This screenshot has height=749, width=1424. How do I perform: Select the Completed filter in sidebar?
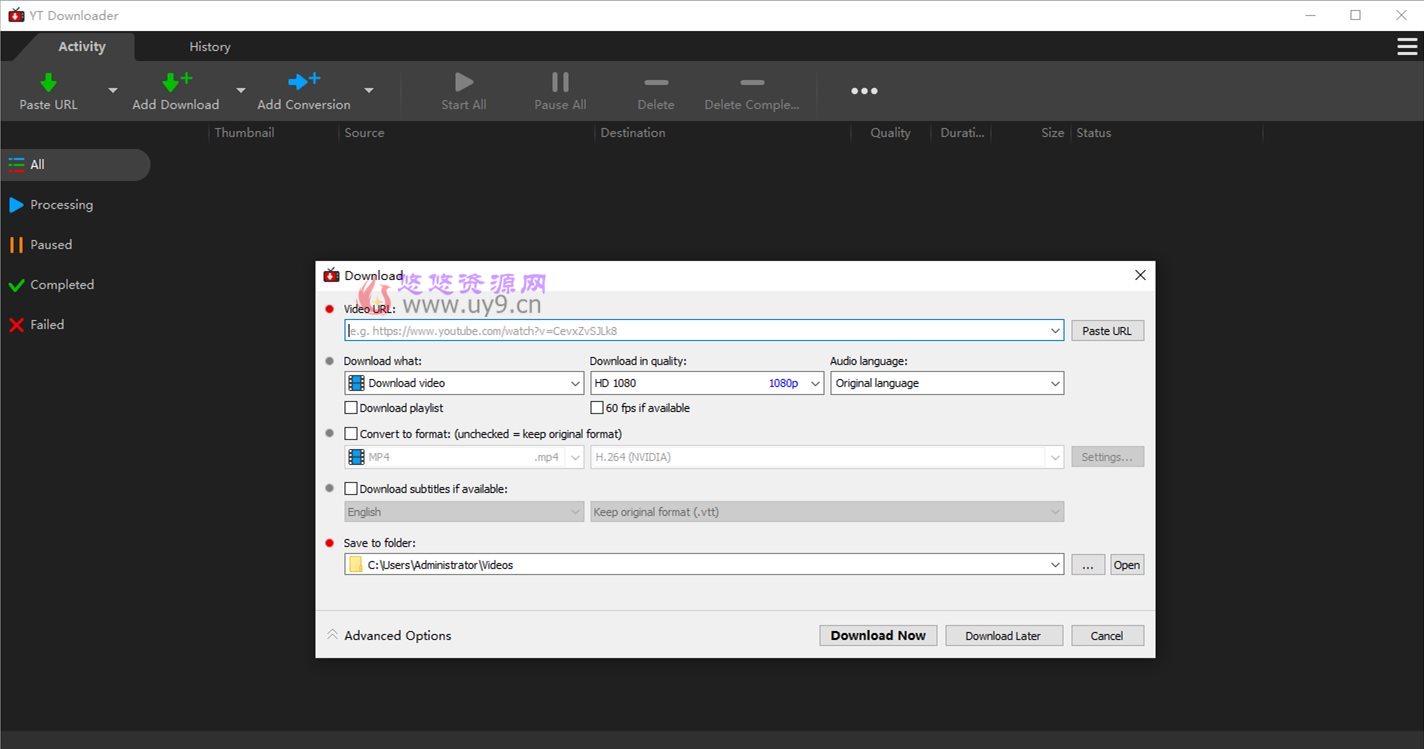(x=62, y=284)
